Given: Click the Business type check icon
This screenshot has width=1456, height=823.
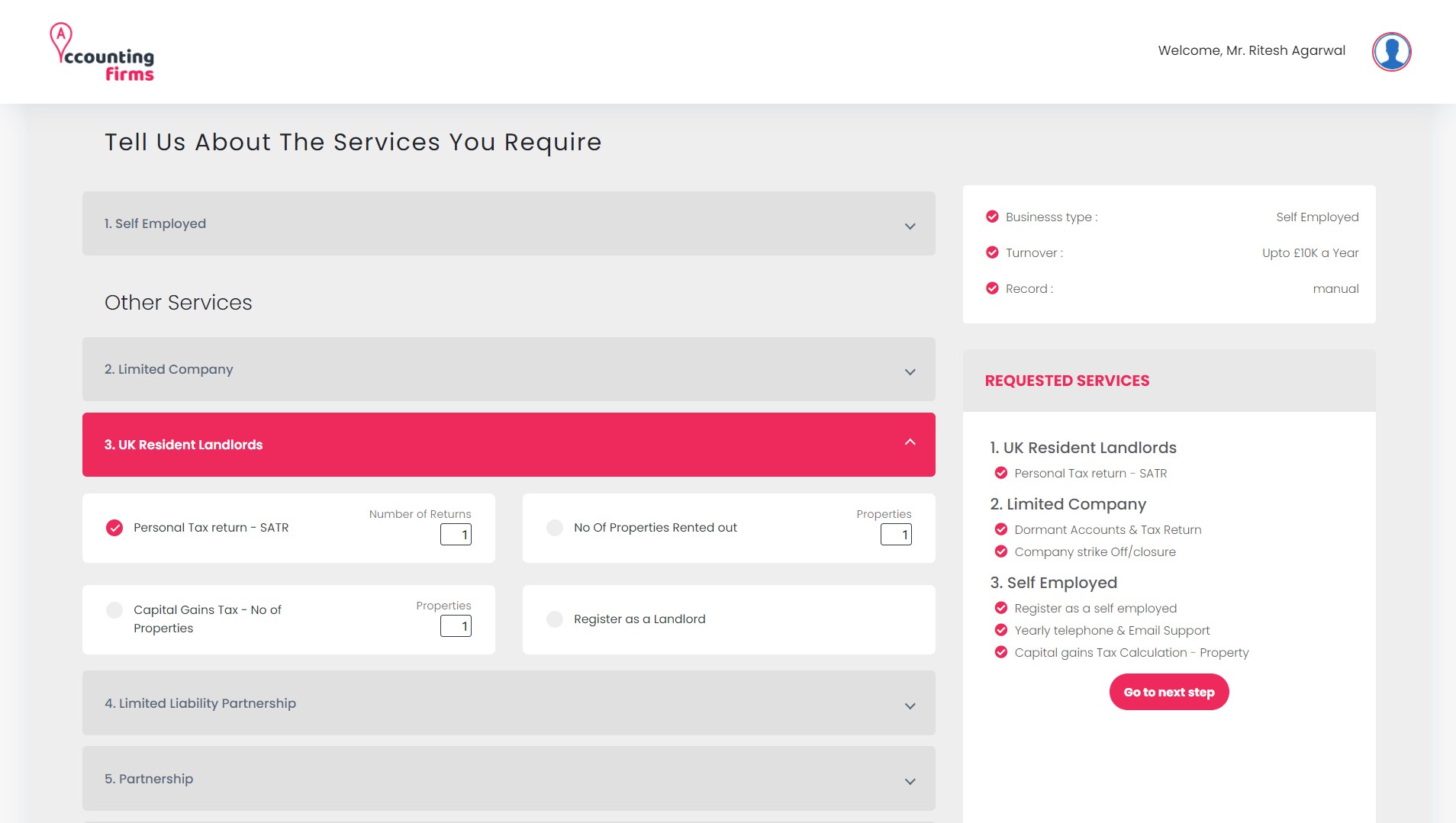Looking at the screenshot, I should (992, 217).
